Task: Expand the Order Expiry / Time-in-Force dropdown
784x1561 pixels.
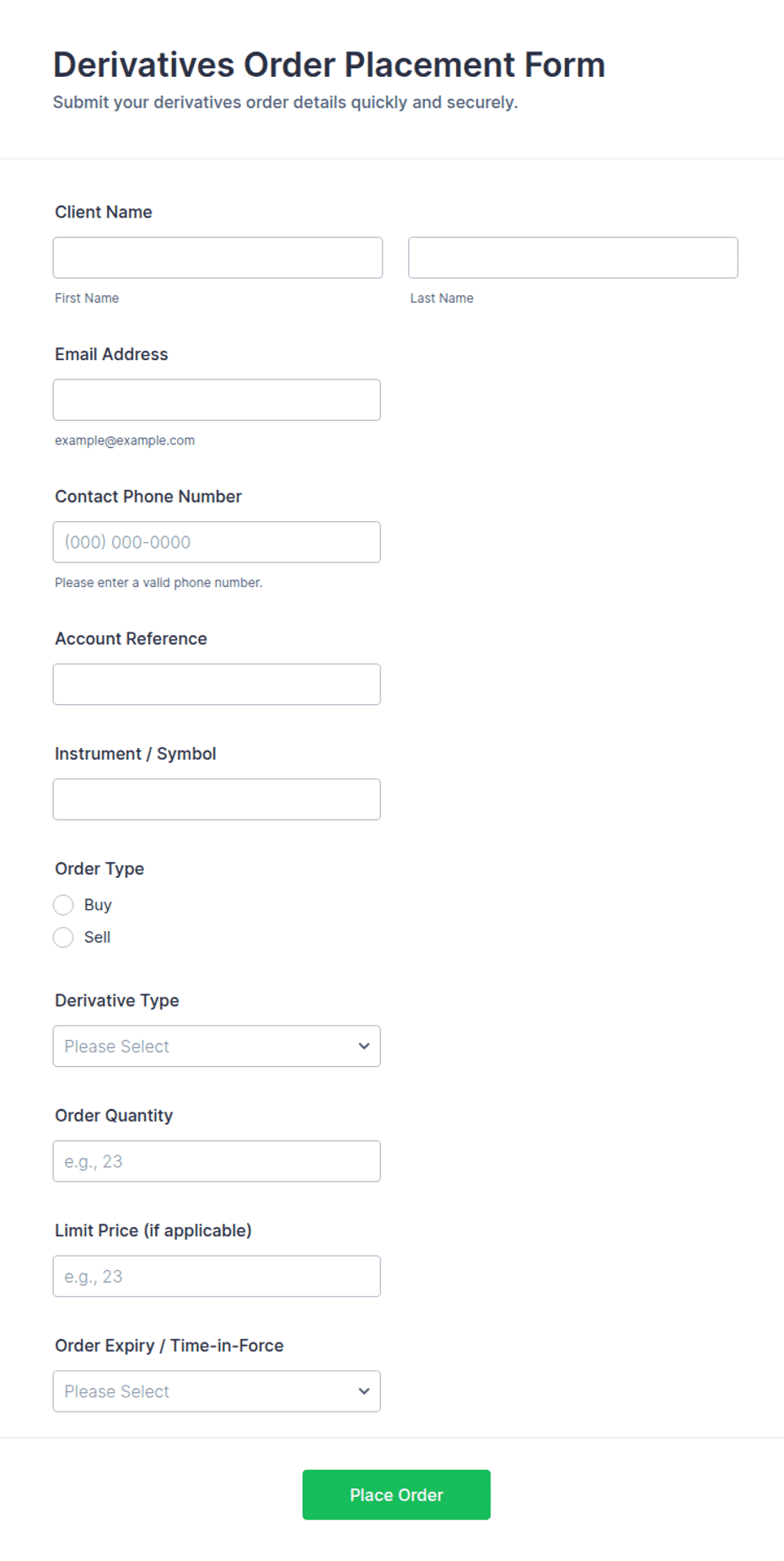Action: (217, 1391)
